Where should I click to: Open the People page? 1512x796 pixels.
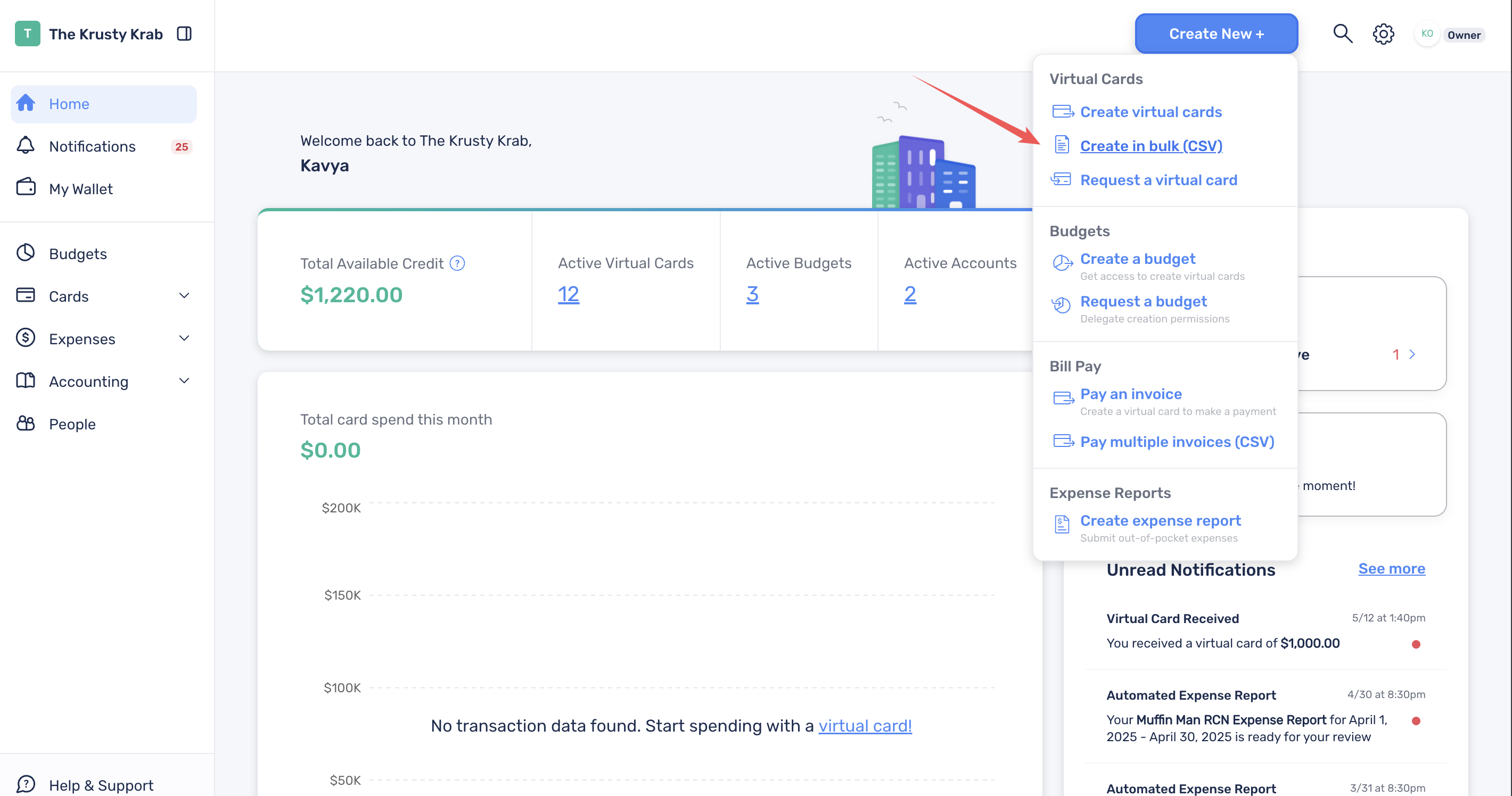pyautogui.click(x=104, y=424)
